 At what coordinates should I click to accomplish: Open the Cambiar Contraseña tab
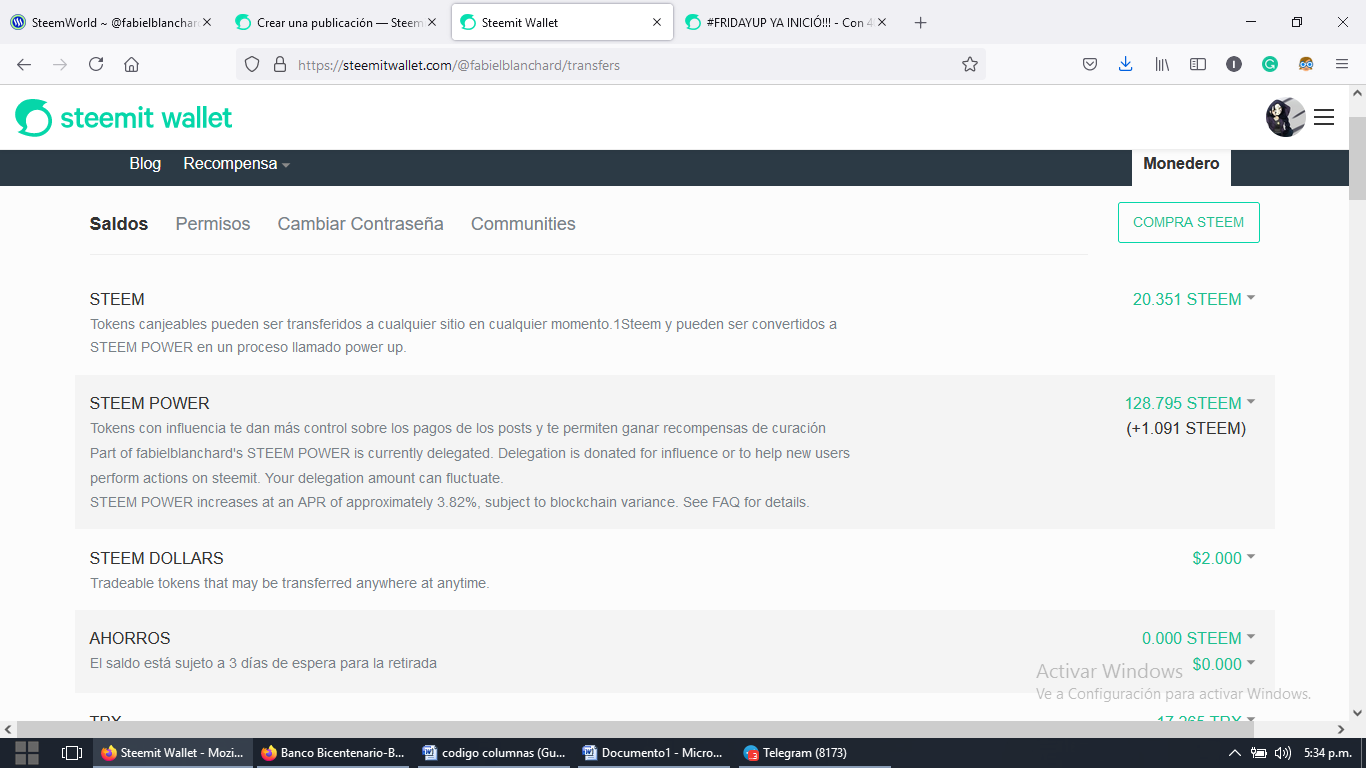pos(361,224)
